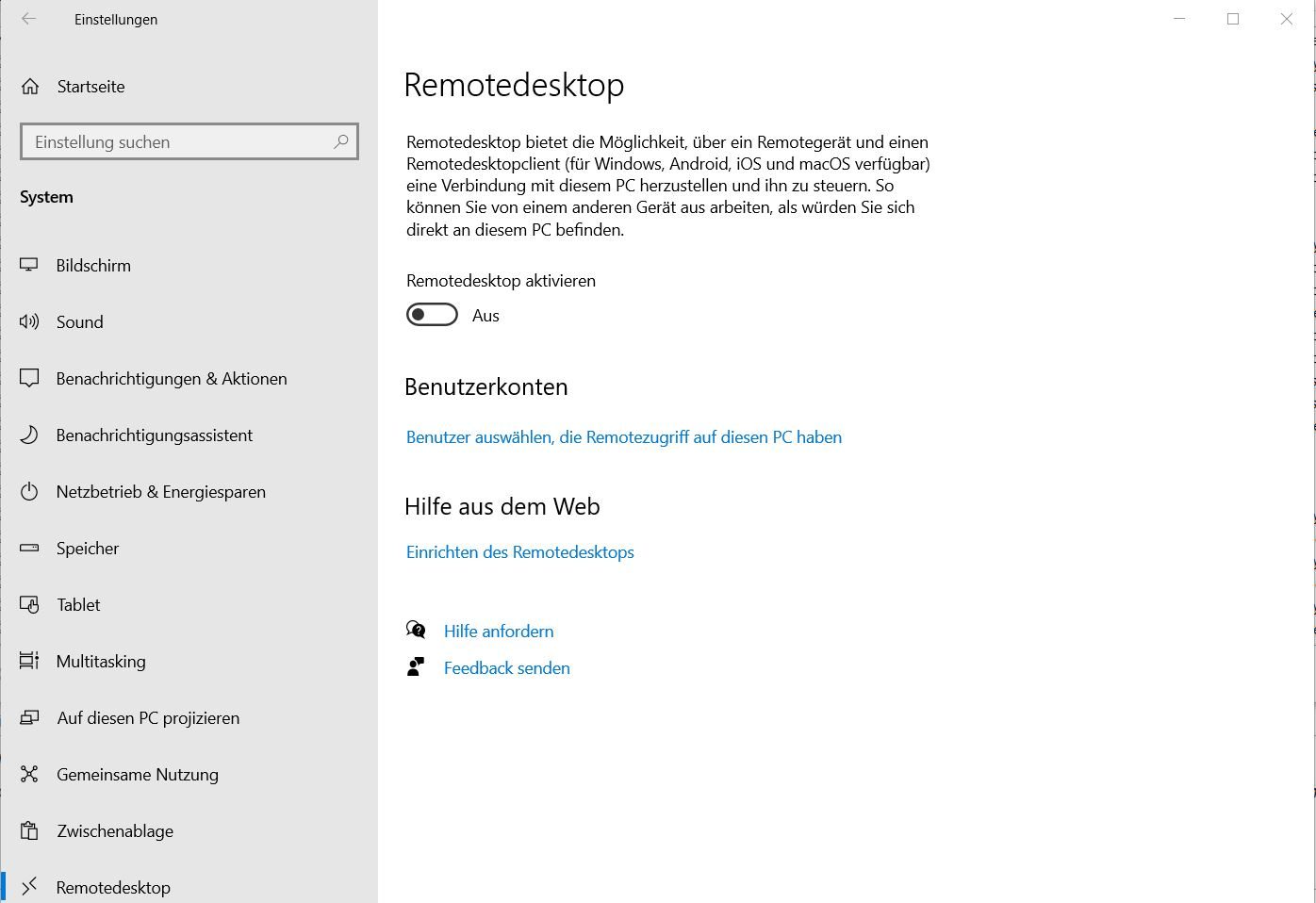Click Feedback senden link

coord(506,668)
